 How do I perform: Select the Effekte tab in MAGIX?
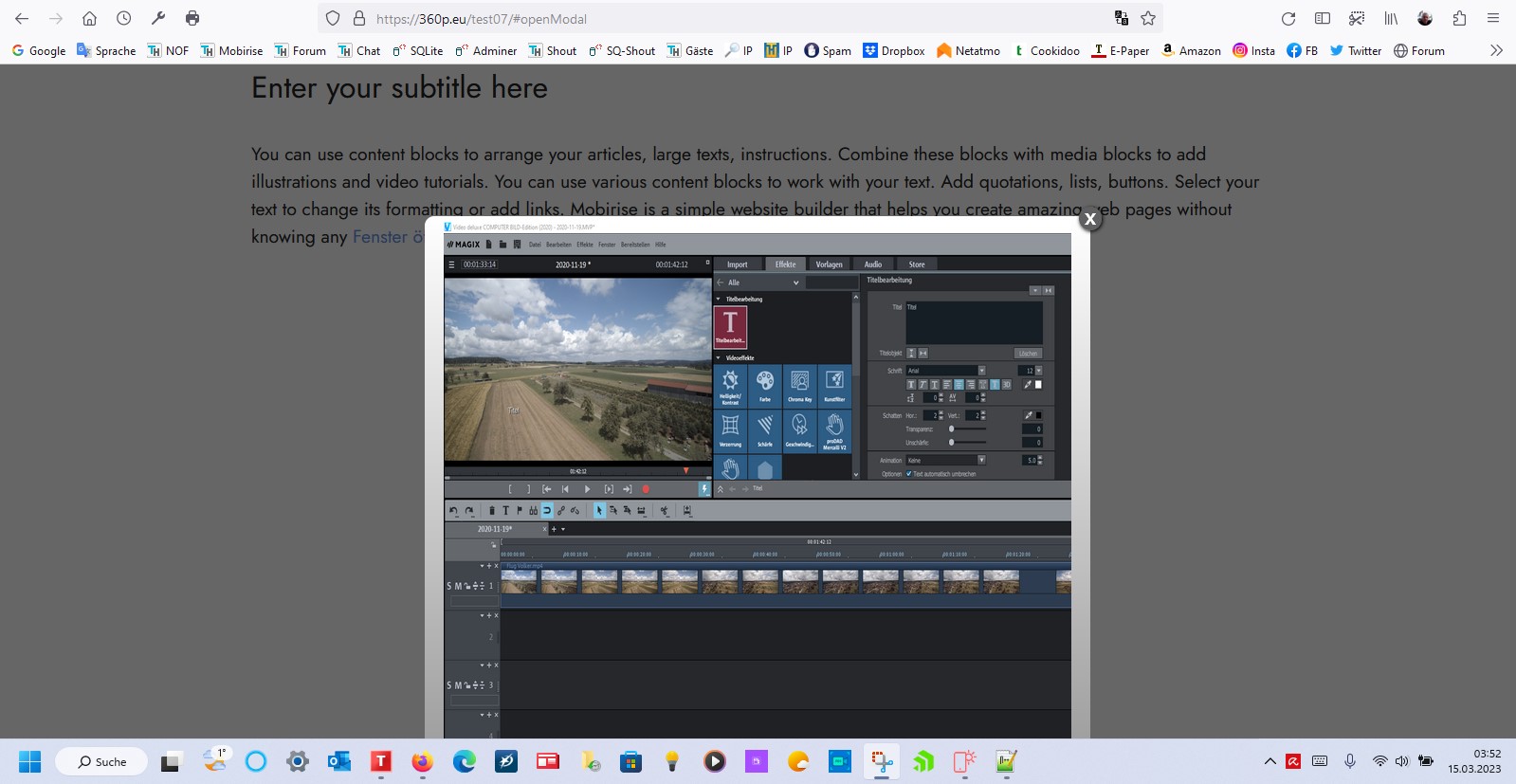click(785, 264)
